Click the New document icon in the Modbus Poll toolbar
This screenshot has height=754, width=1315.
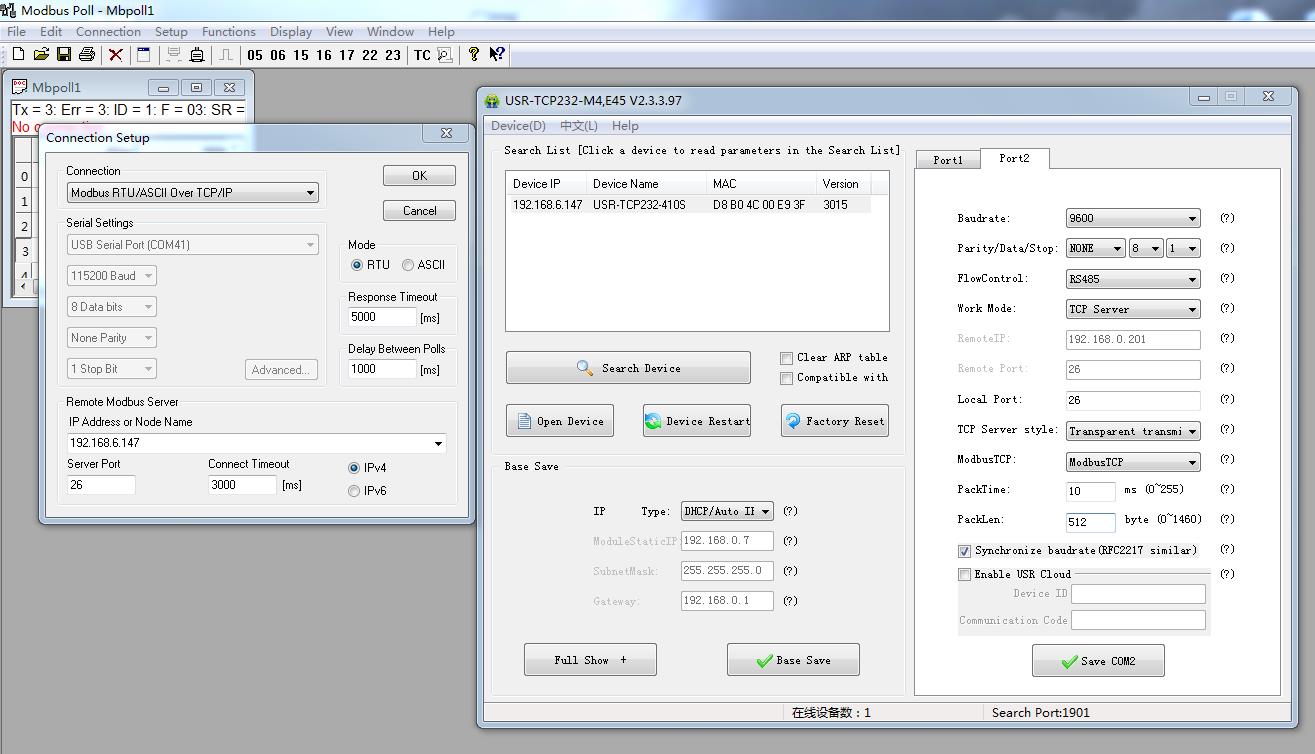[x=18, y=55]
